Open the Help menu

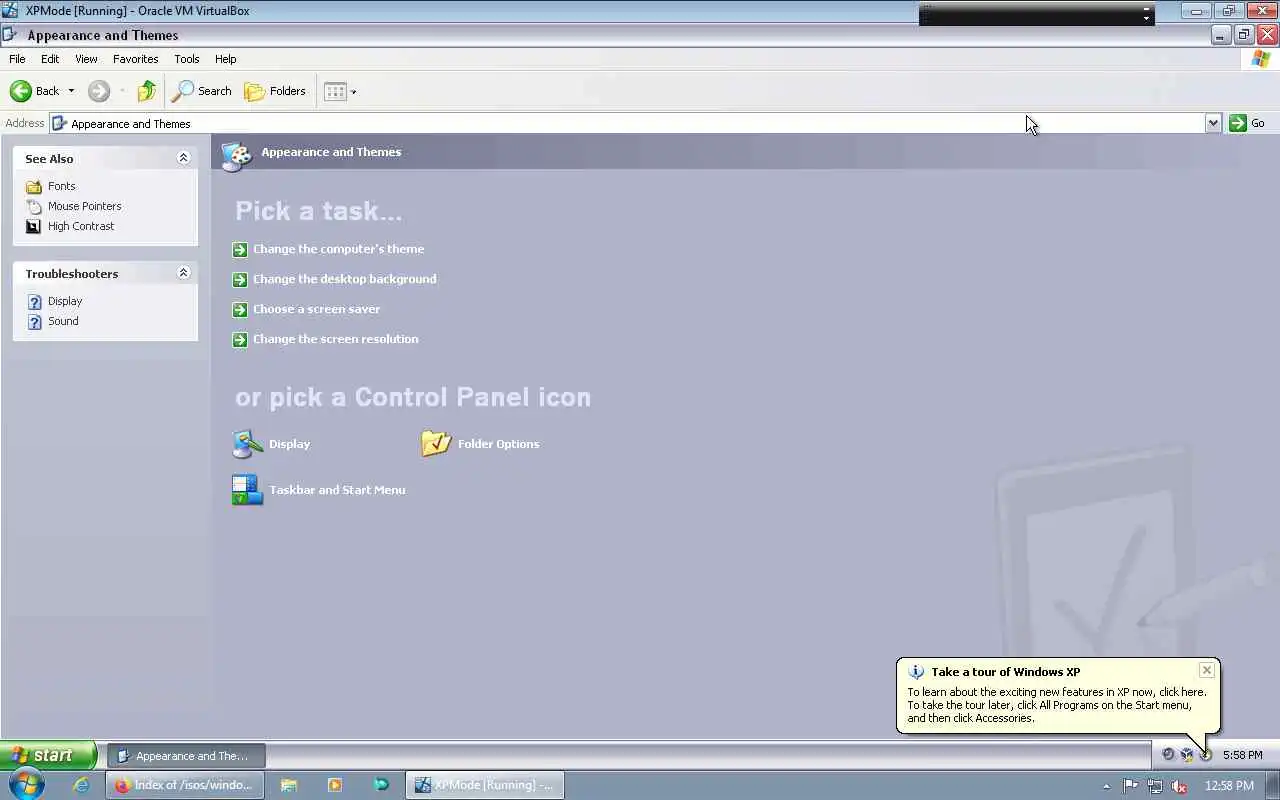click(x=226, y=59)
